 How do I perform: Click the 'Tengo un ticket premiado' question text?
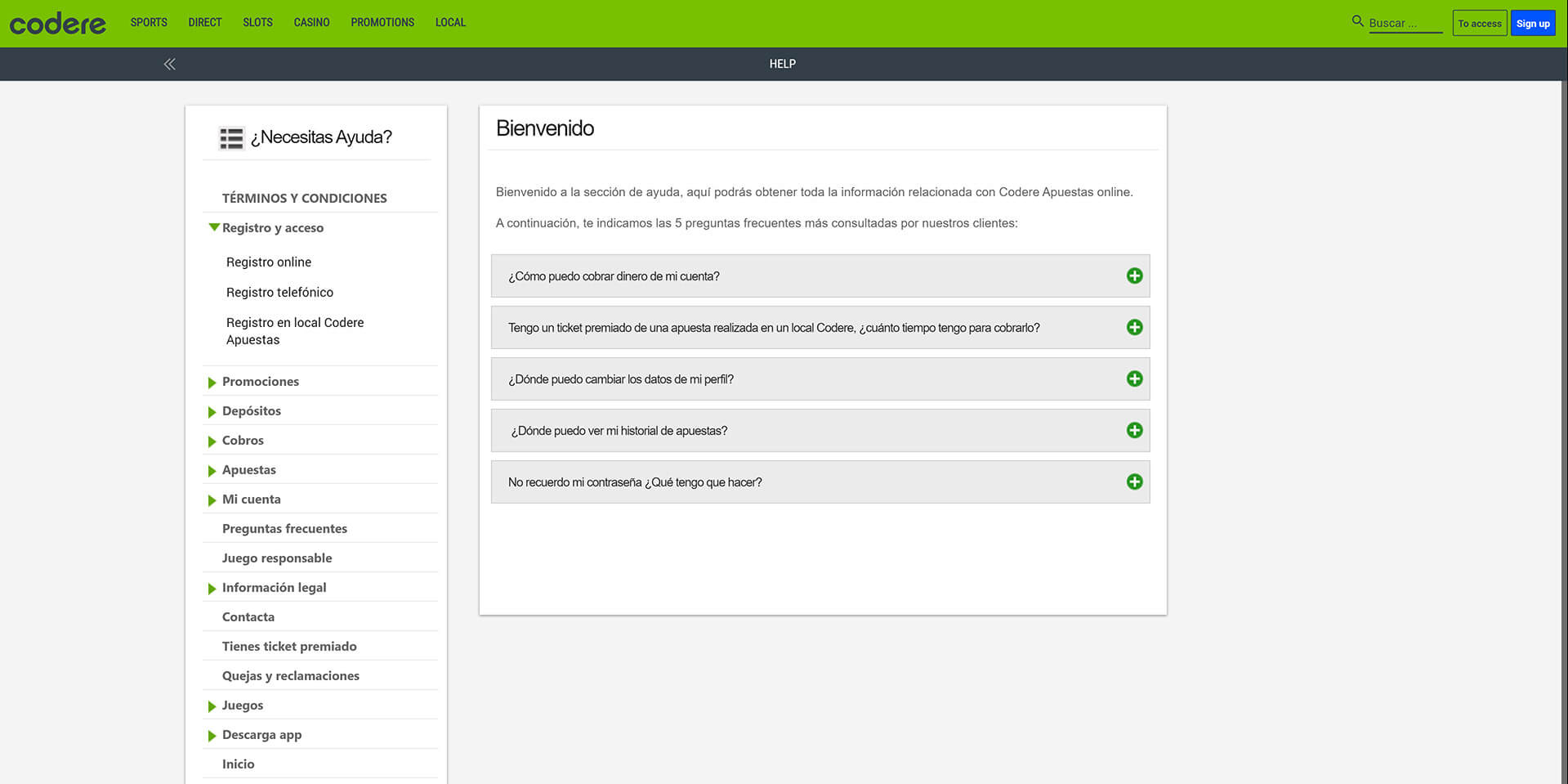pos(774,328)
